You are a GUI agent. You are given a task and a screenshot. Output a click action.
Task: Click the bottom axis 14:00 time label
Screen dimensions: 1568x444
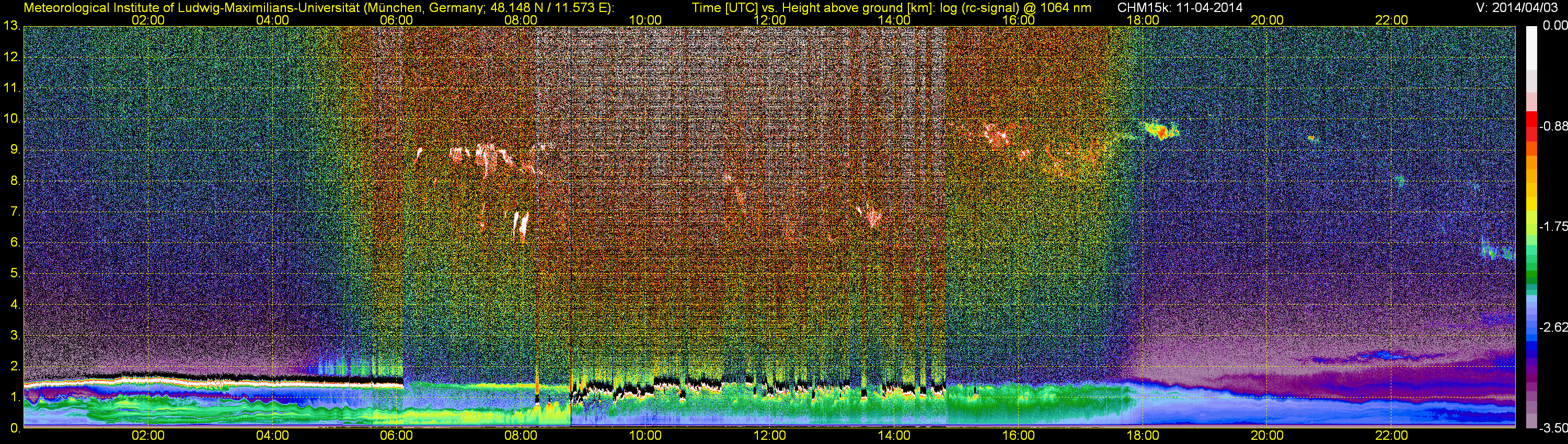tap(894, 436)
